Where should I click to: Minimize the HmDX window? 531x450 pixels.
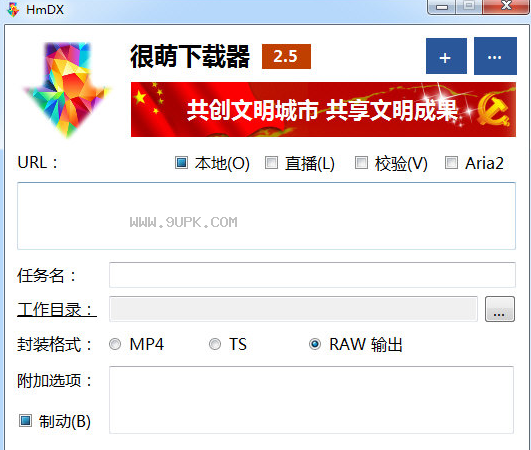(442, 7)
